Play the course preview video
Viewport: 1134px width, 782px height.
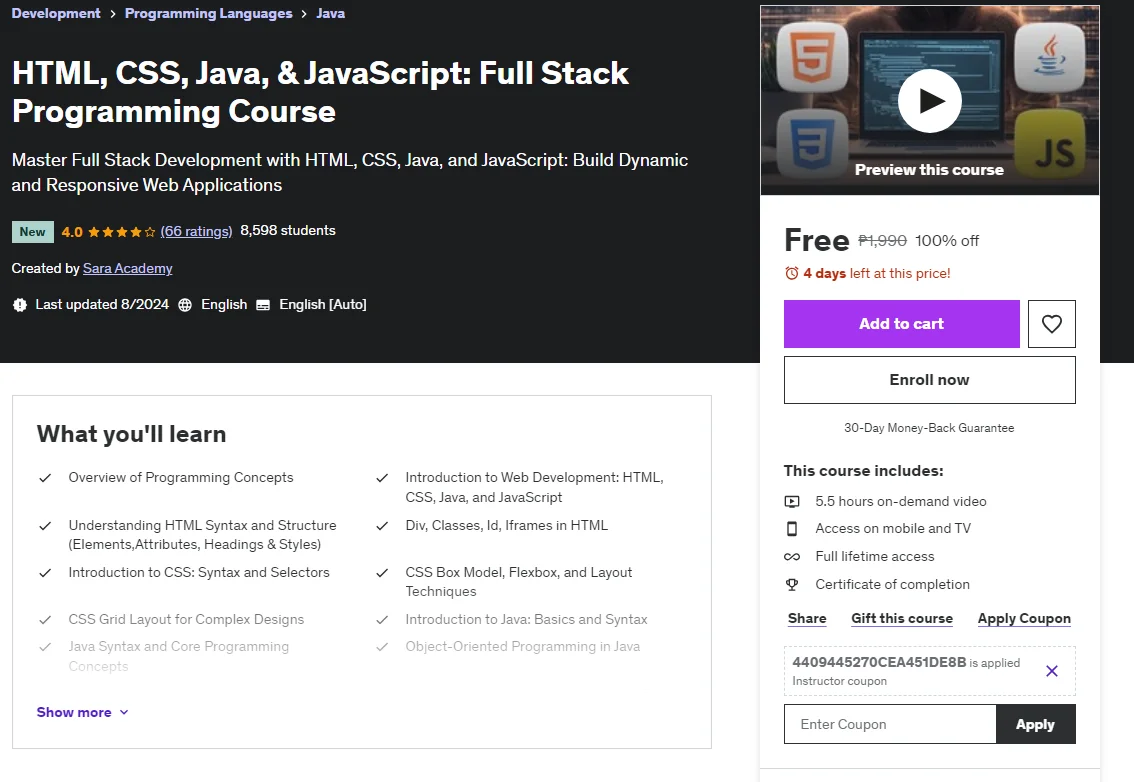coord(929,101)
